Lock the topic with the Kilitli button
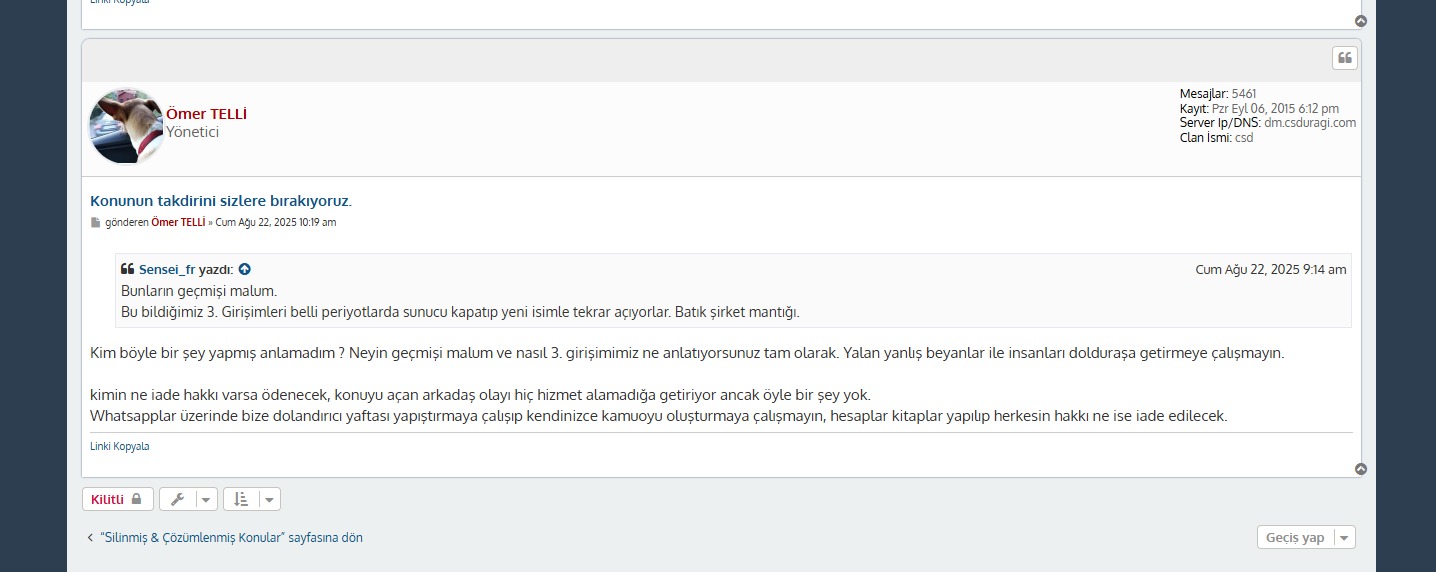The height and width of the screenshot is (572, 1436). pos(118,499)
